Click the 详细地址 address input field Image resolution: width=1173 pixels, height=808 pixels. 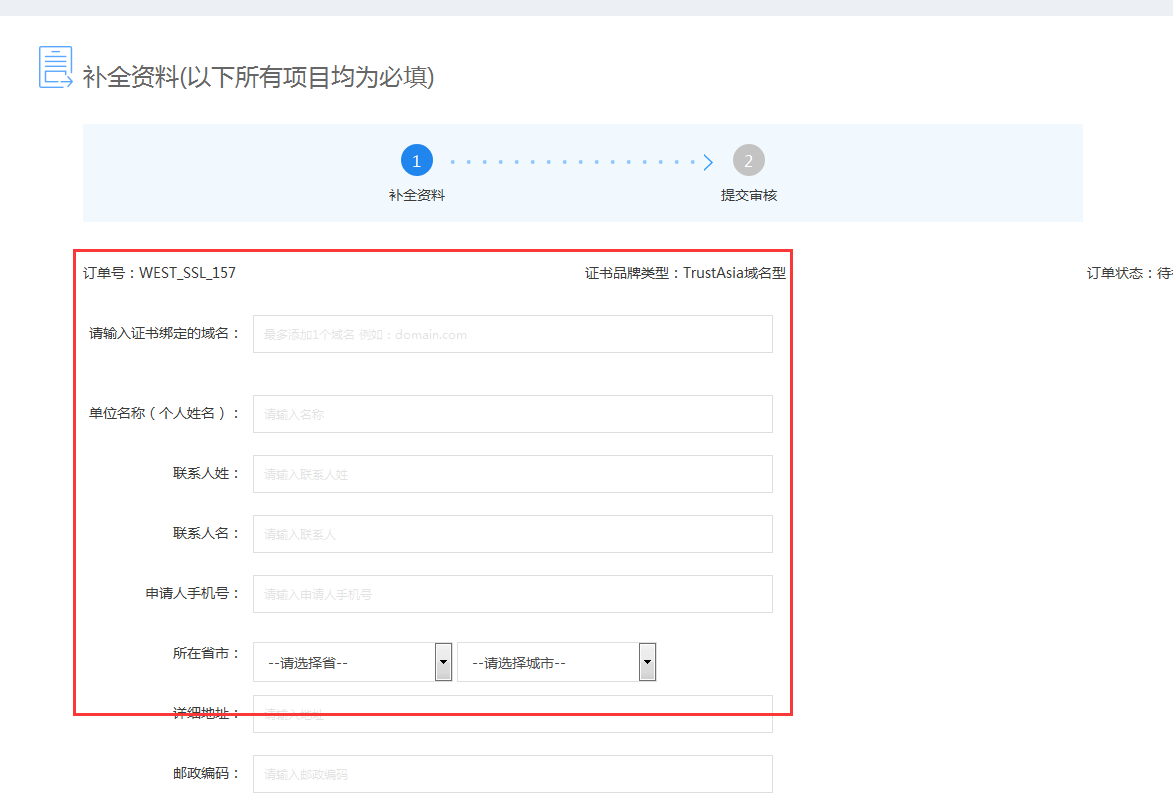(x=512, y=713)
